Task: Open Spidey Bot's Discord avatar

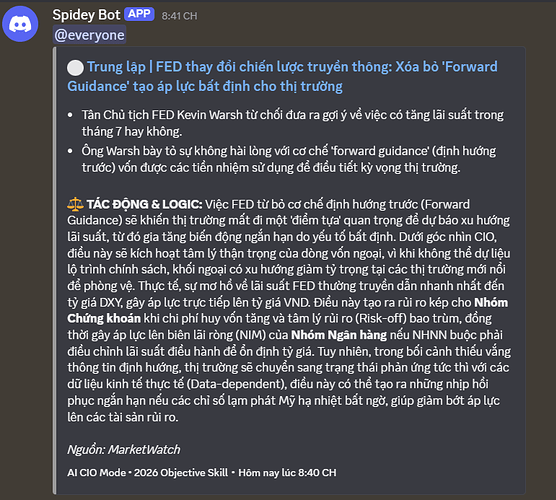Action: click(x=20, y=24)
